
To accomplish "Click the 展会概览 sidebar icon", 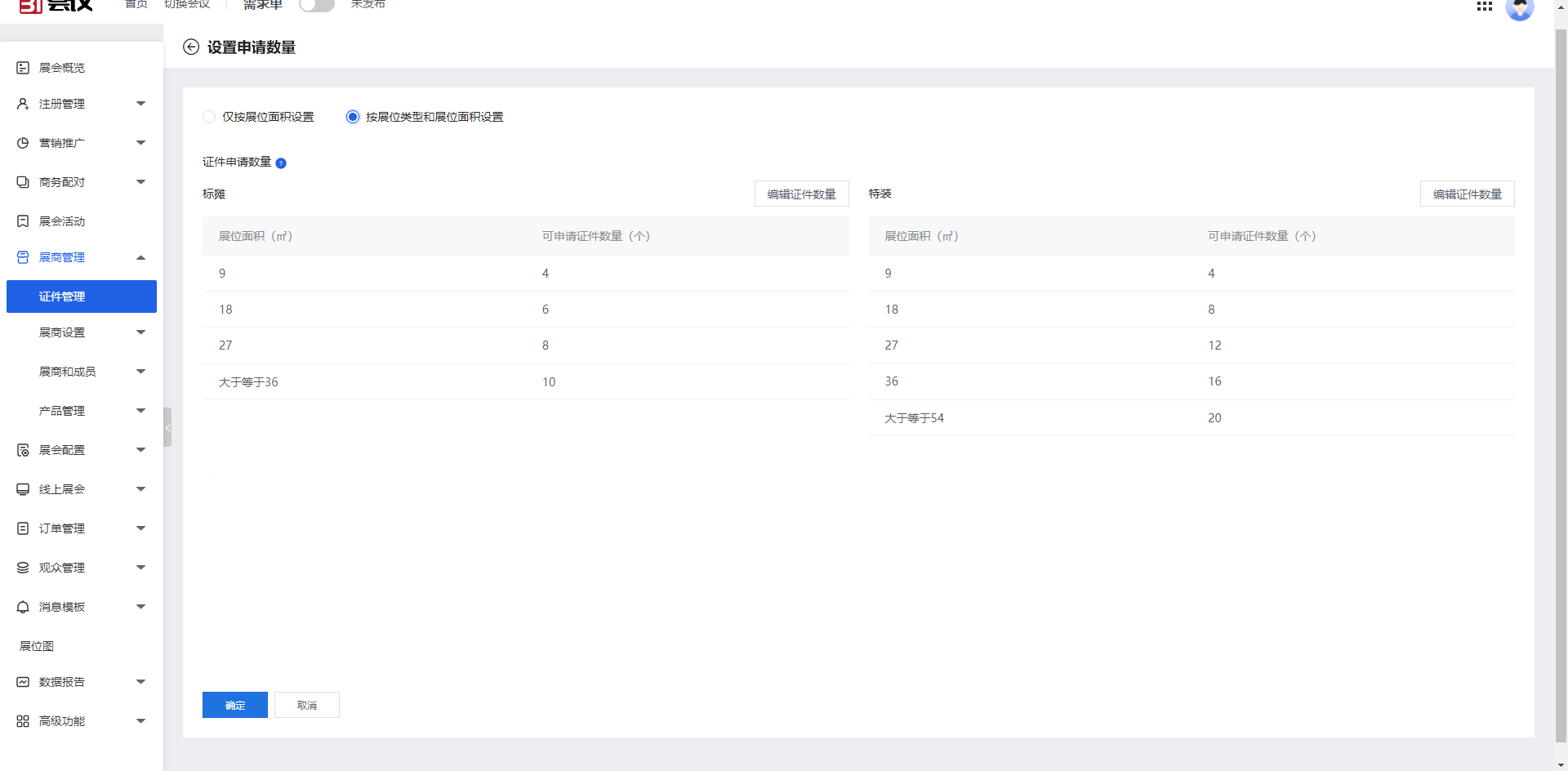I will (23, 68).
